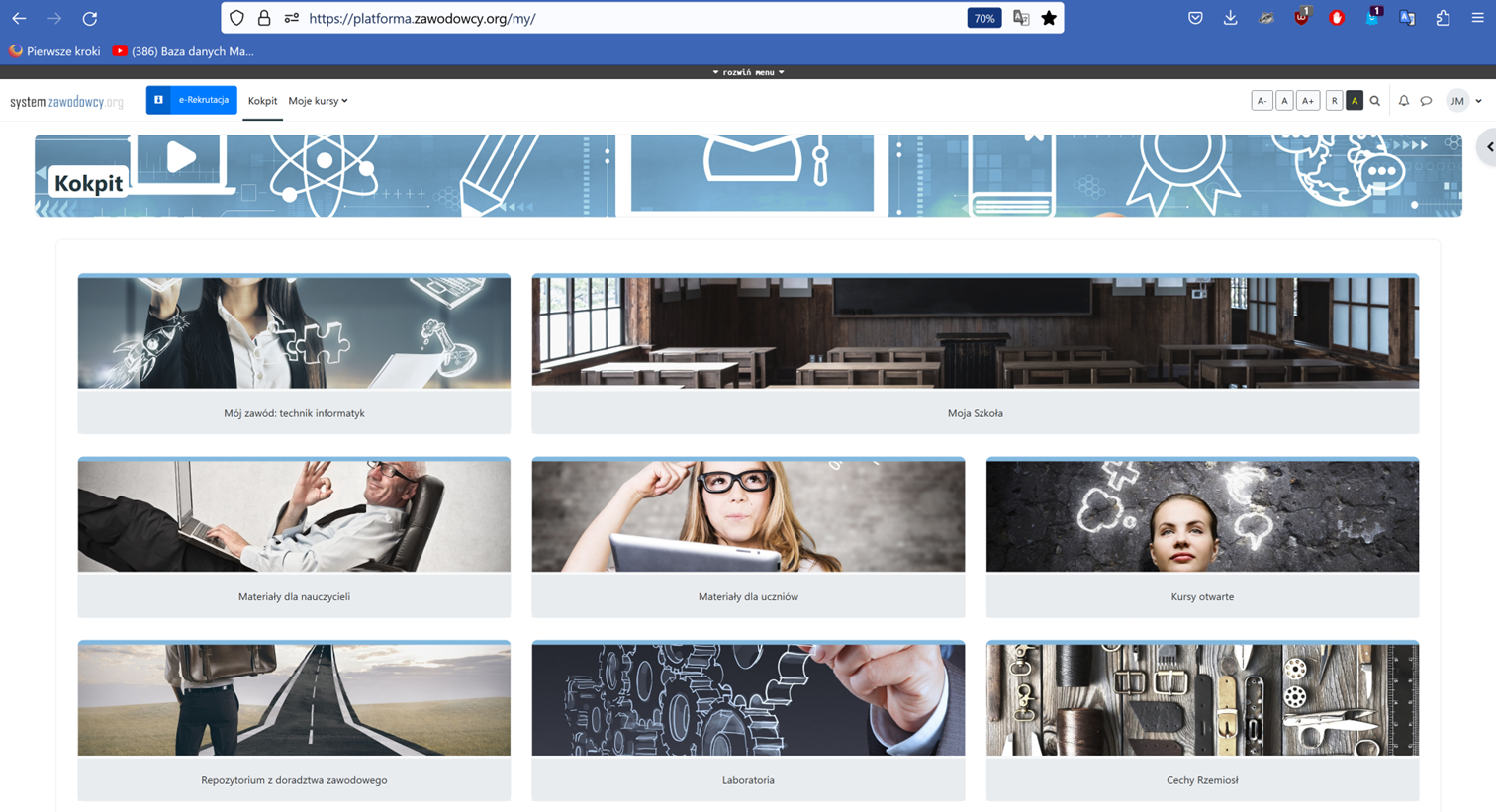This screenshot has width=1496, height=812.
Task: Expand the Moje kursy dropdown
Action: tap(318, 101)
